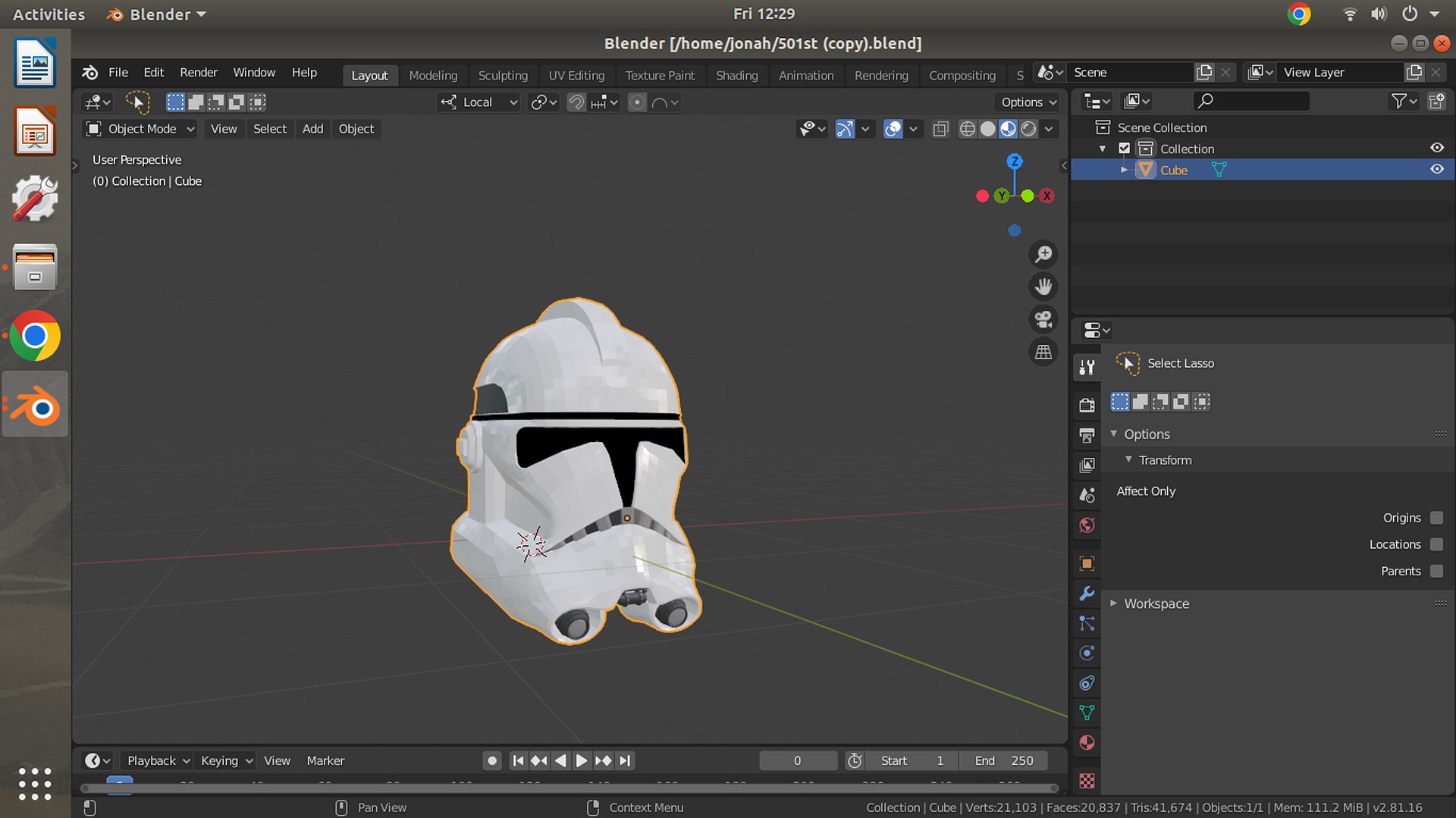
Task: Open Keying dropdown in timeline
Action: (226, 760)
